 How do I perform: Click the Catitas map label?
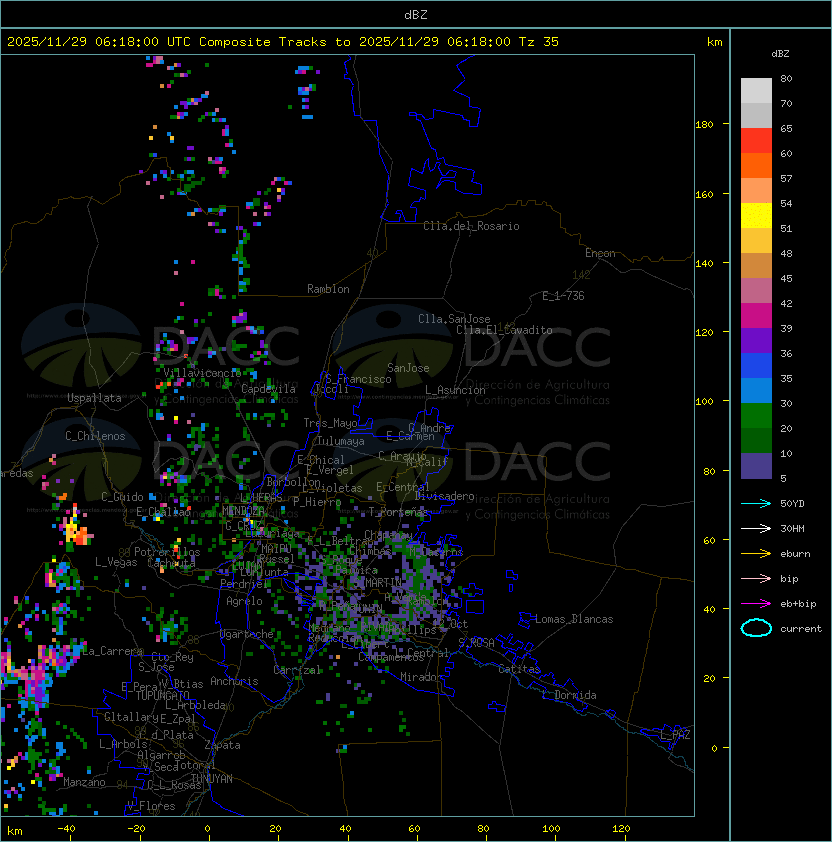(x=519, y=669)
